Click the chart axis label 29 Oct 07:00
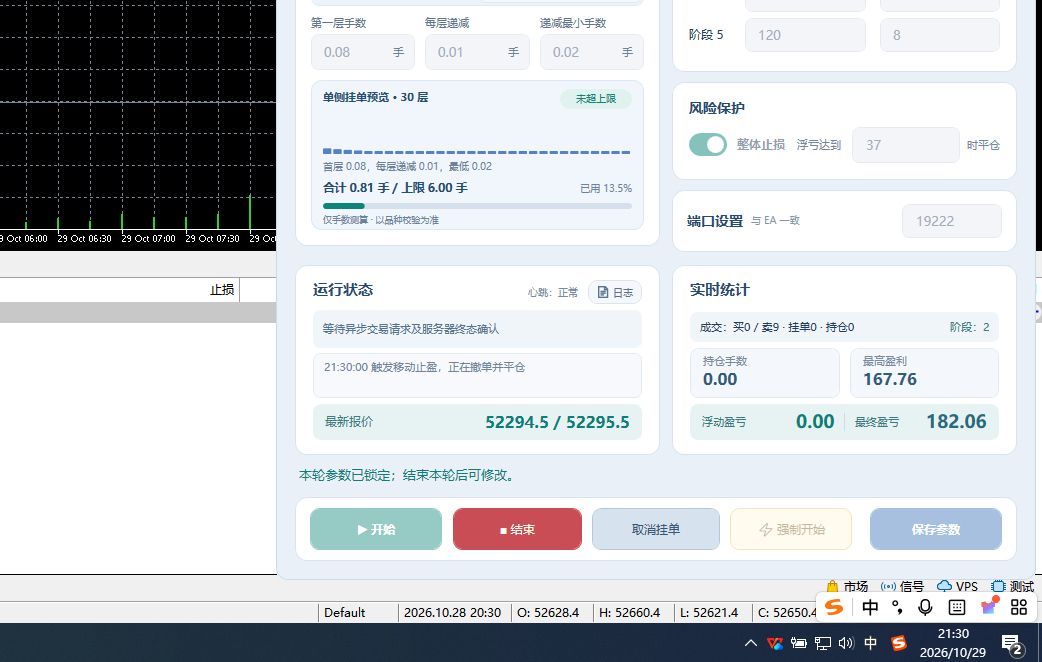1042x662 pixels. pos(148,238)
